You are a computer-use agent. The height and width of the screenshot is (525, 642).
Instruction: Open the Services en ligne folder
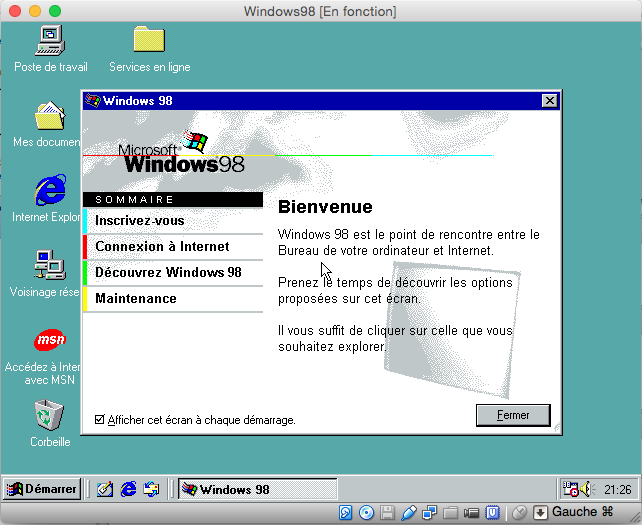click(149, 40)
